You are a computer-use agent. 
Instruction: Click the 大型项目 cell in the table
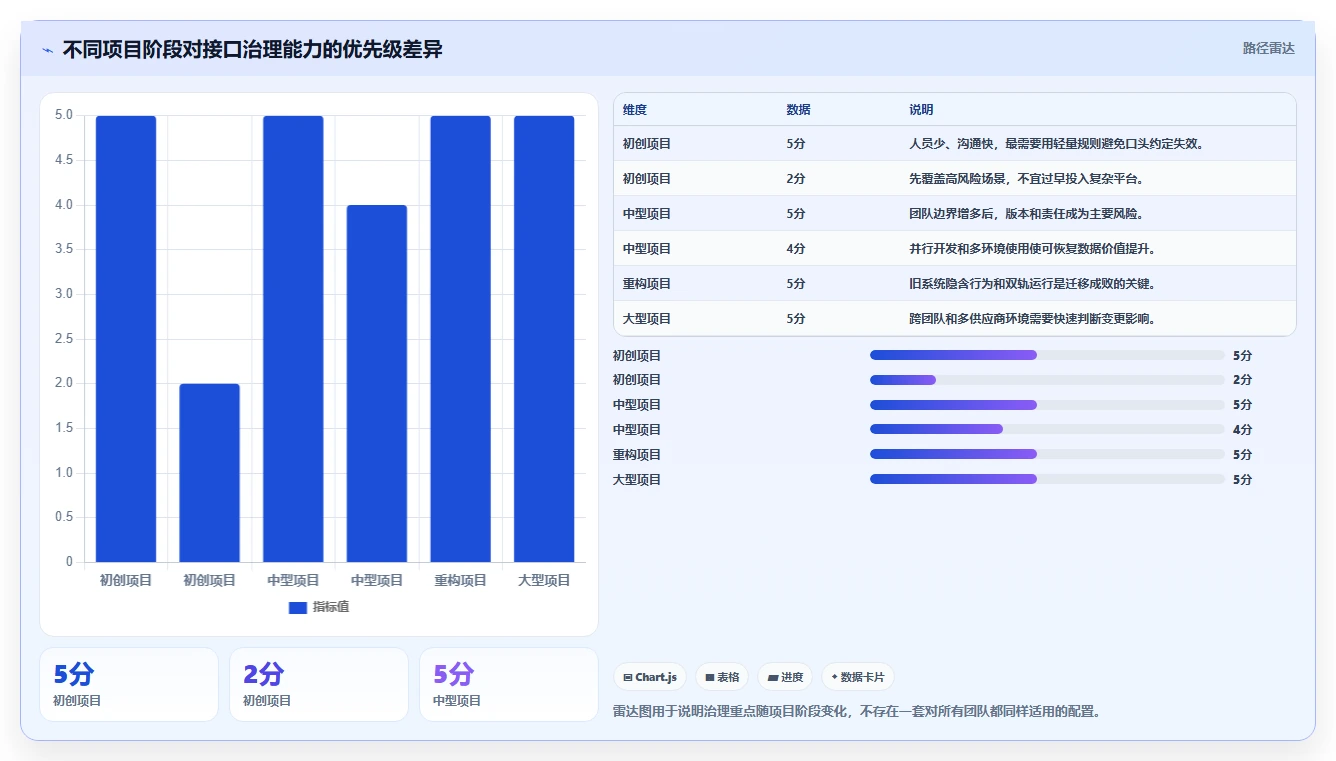647,319
